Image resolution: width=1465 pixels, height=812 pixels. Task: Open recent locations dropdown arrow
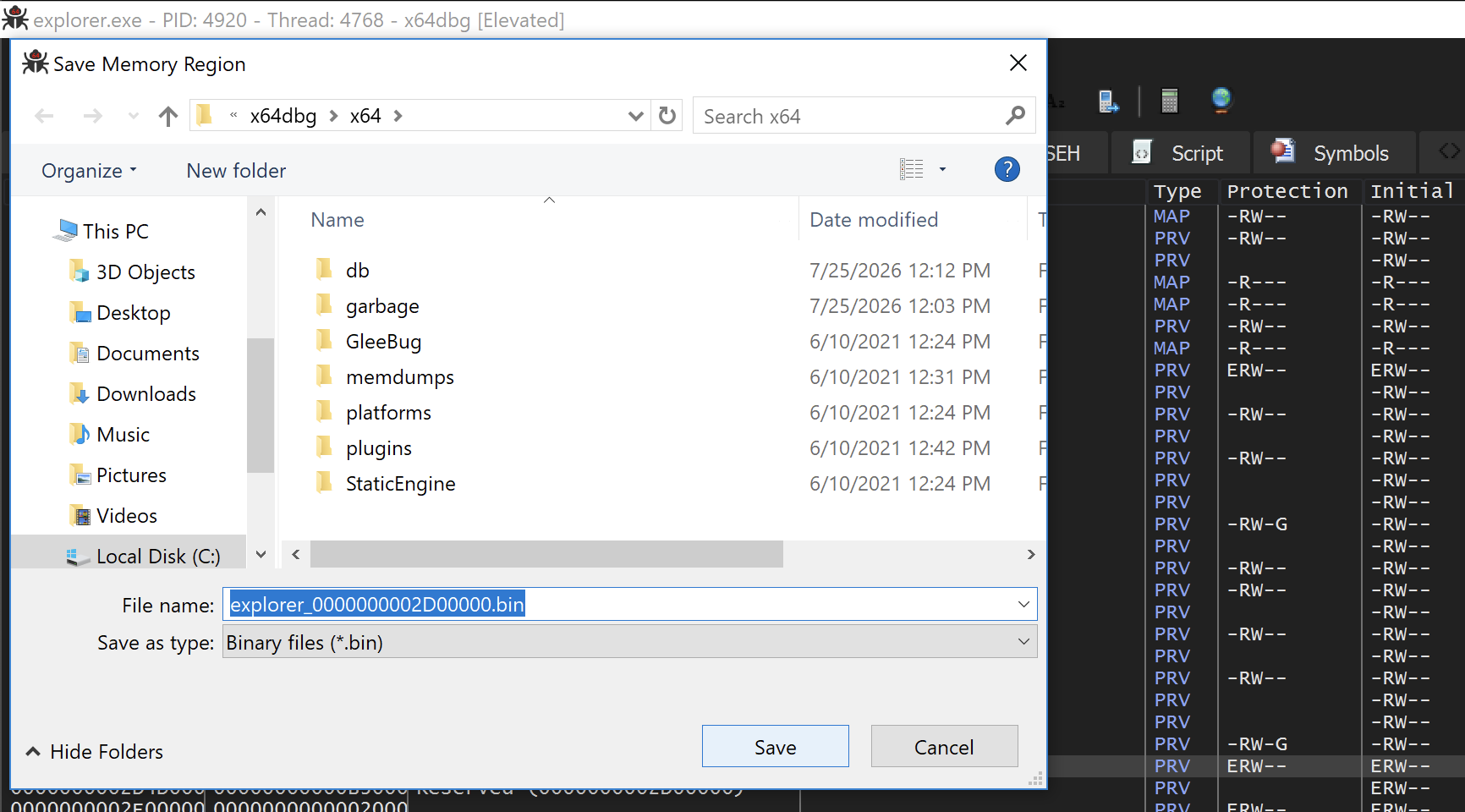[x=133, y=116]
